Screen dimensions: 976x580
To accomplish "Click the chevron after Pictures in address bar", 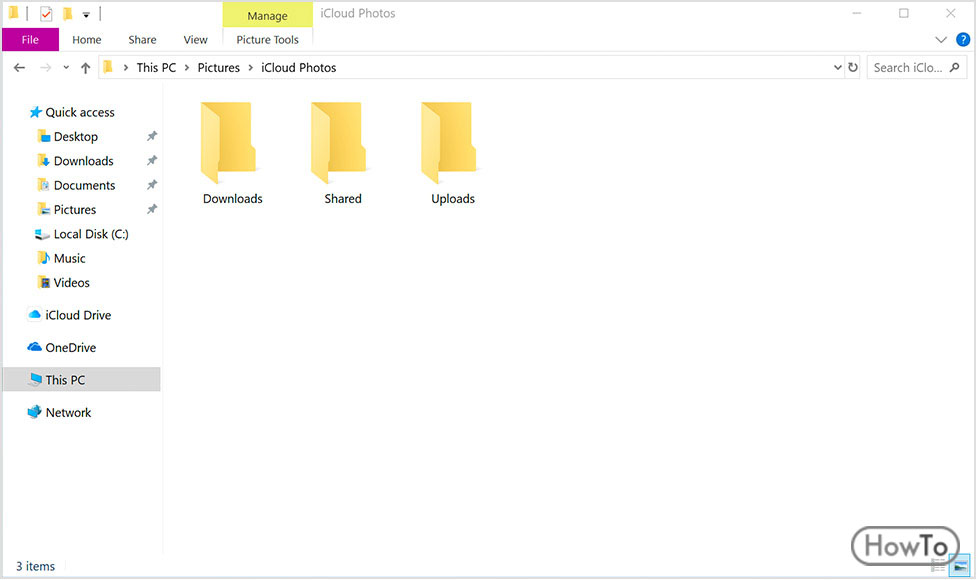I will [250, 68].
